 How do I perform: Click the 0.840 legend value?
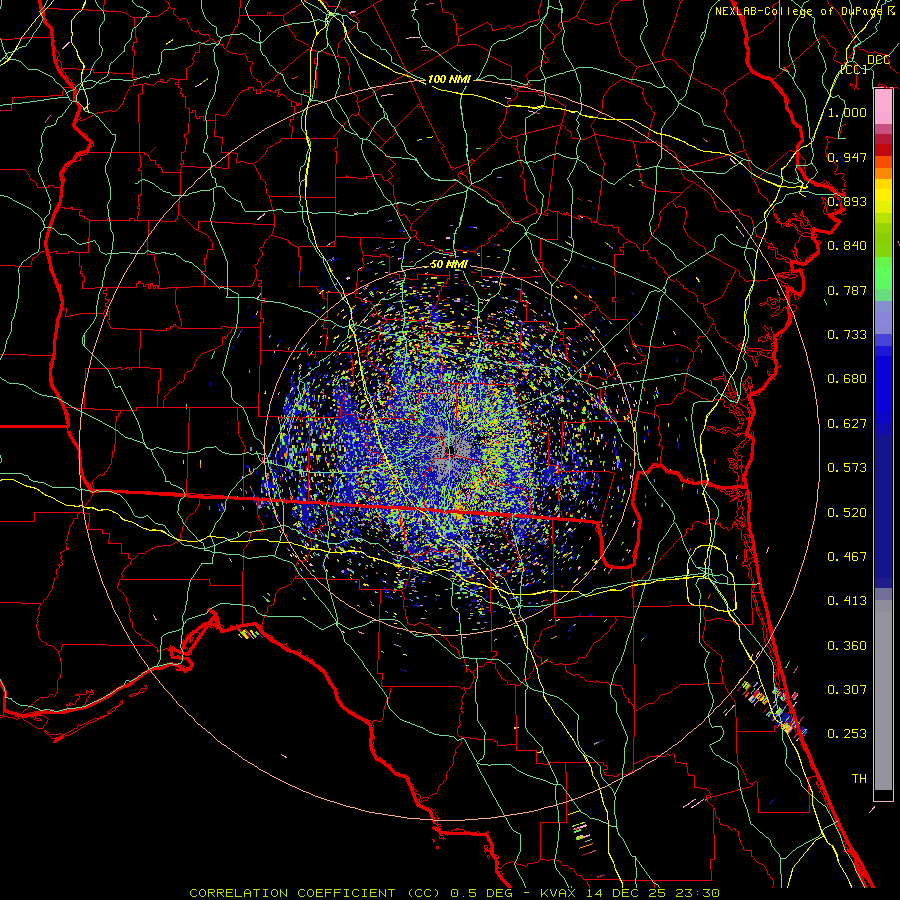[847, 246]
